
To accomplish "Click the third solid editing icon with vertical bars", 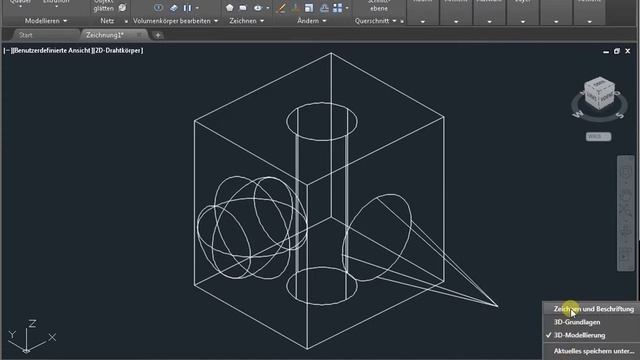I will (x=187, y=8).
